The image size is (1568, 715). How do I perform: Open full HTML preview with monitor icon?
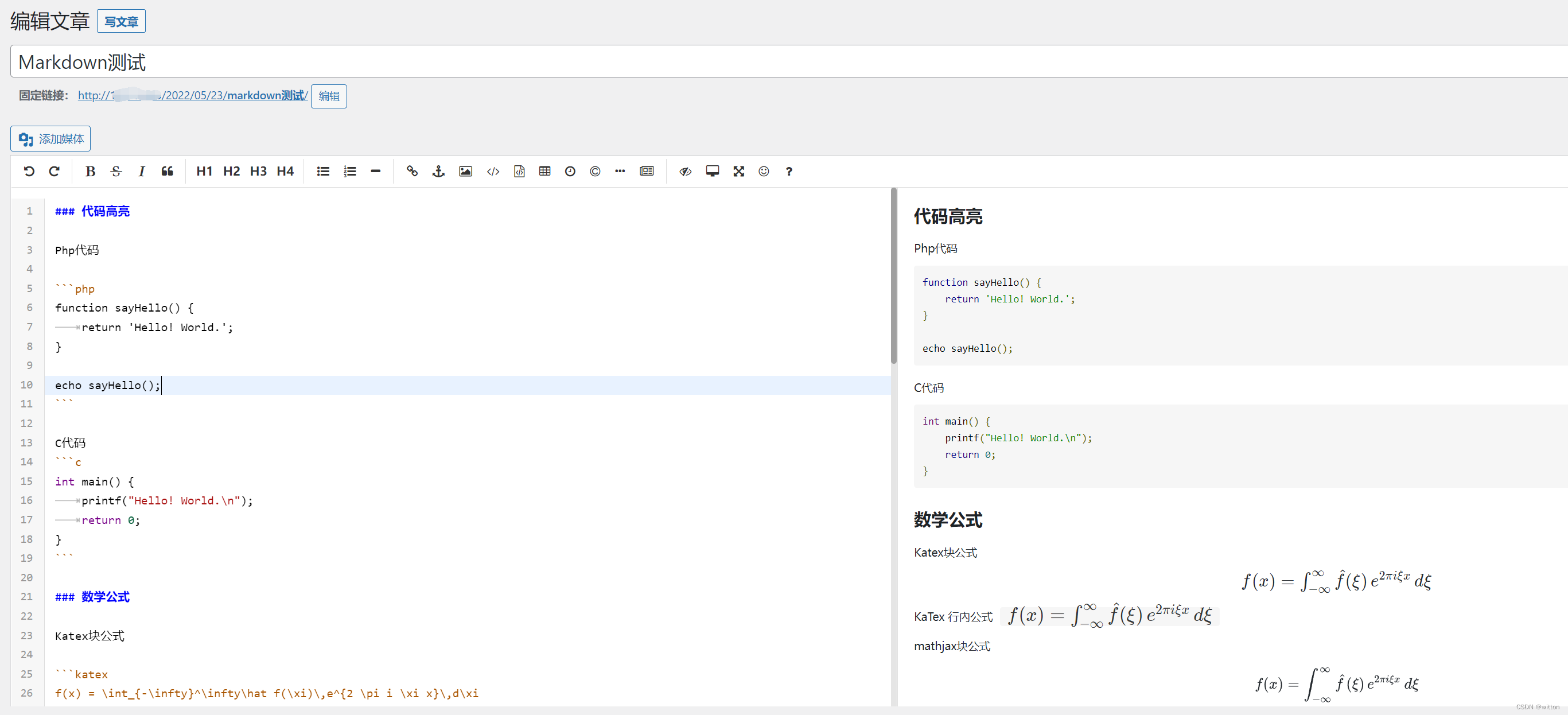pyautogui.click(x=712, y=172)
